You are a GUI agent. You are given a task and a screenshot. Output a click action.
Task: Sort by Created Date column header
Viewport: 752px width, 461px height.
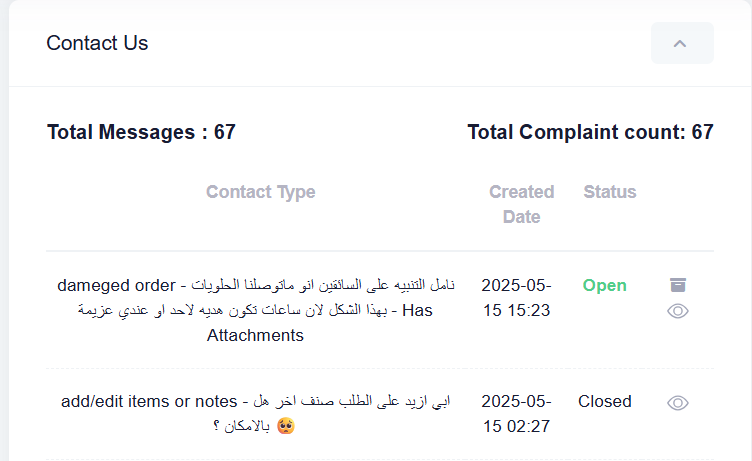[x=521, y=204]
